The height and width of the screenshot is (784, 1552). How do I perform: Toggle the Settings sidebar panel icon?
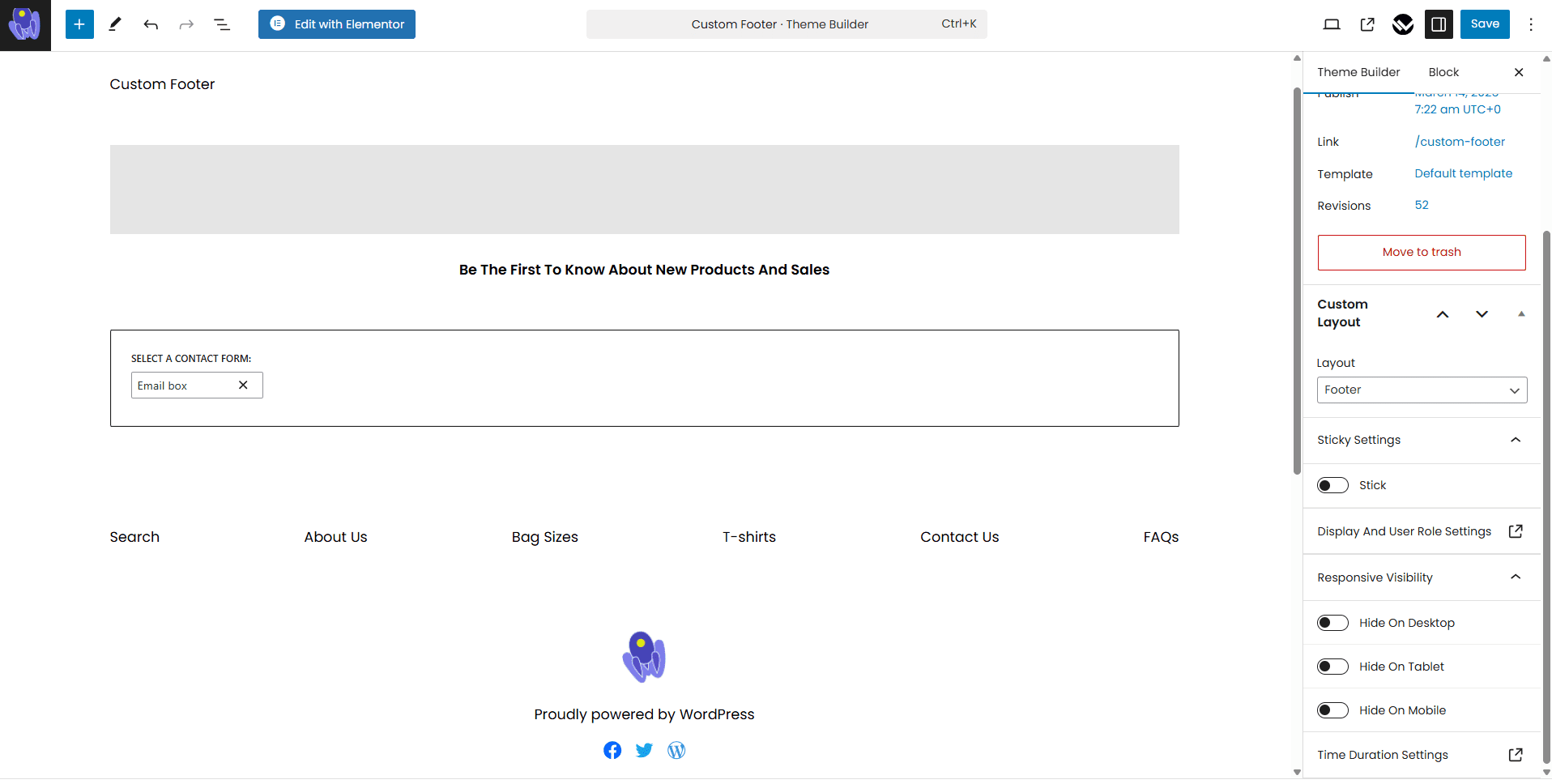tap(1439, 24)
